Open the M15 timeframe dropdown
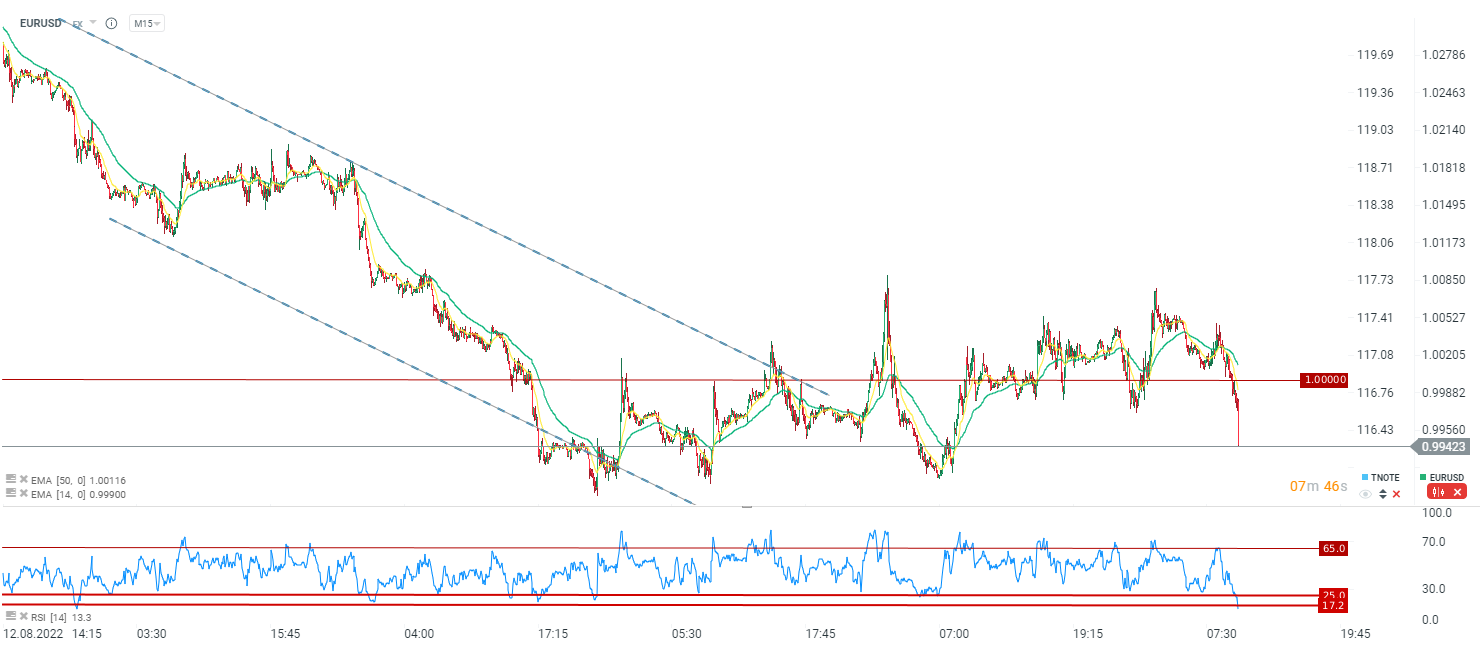Image resolution: width=1482 pixels, height=650 pixels. pyautogui.click(x=147, y=23)
